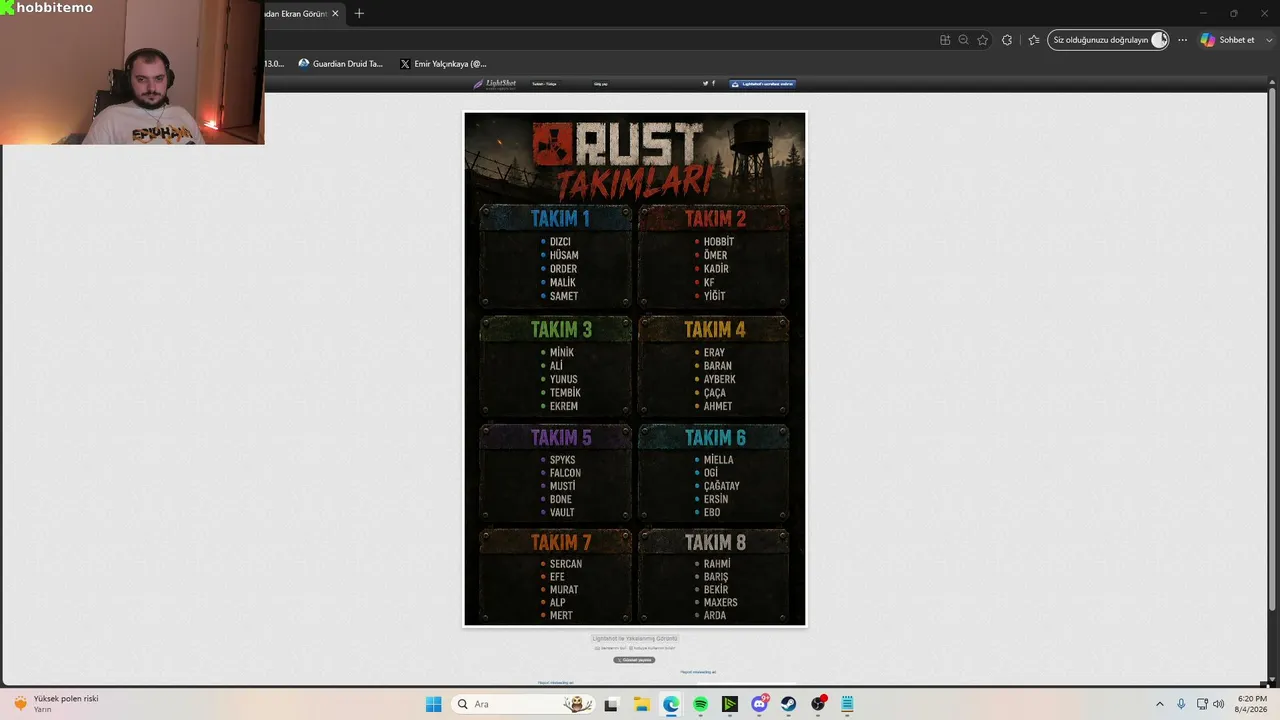
Task: Click the name DIZCI in Takım 1
Action: (560, 242)
